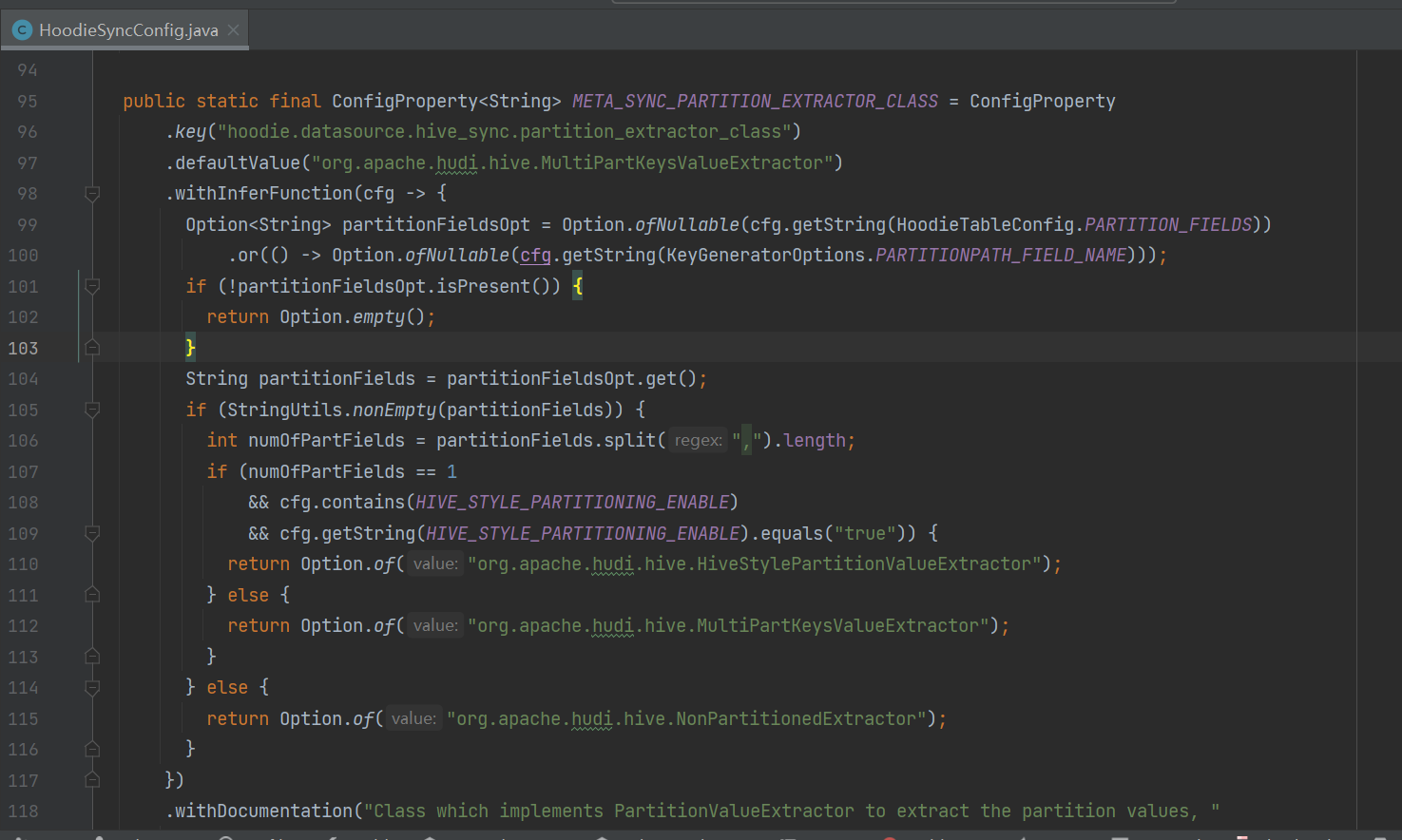The width and height of the screenshot is (1402, 840).
Task: Click the Java class icon on HoodieSyncConfig.java tab
Action: 22,30
